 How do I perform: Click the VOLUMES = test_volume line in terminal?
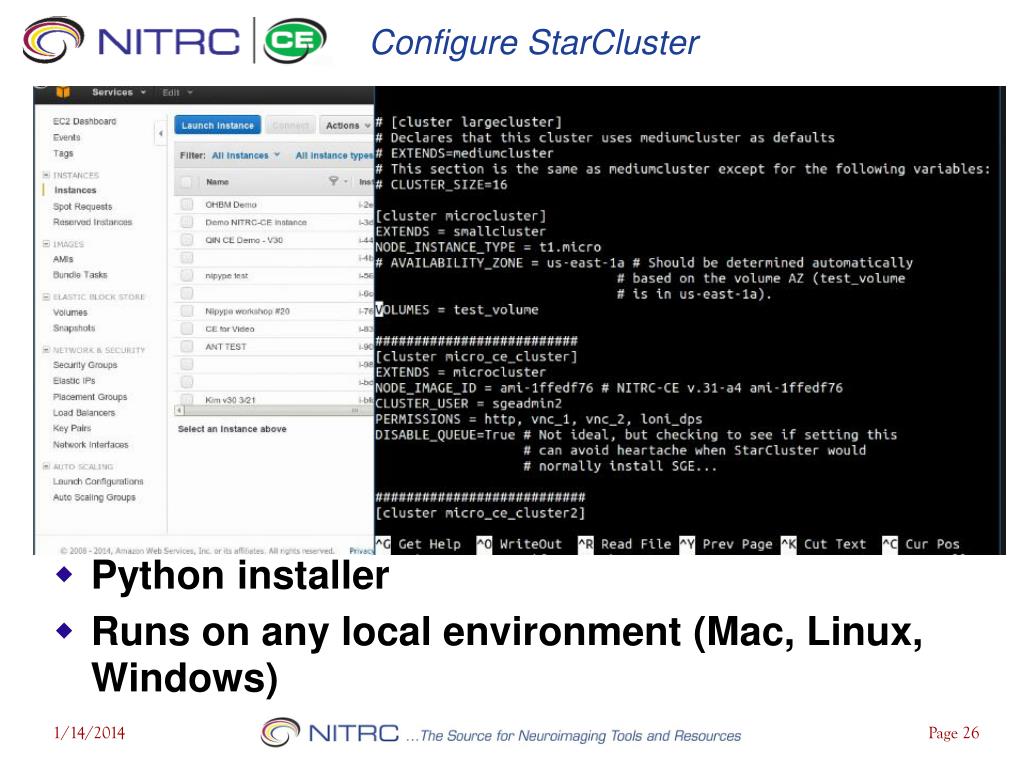click(x=457, y=310)
